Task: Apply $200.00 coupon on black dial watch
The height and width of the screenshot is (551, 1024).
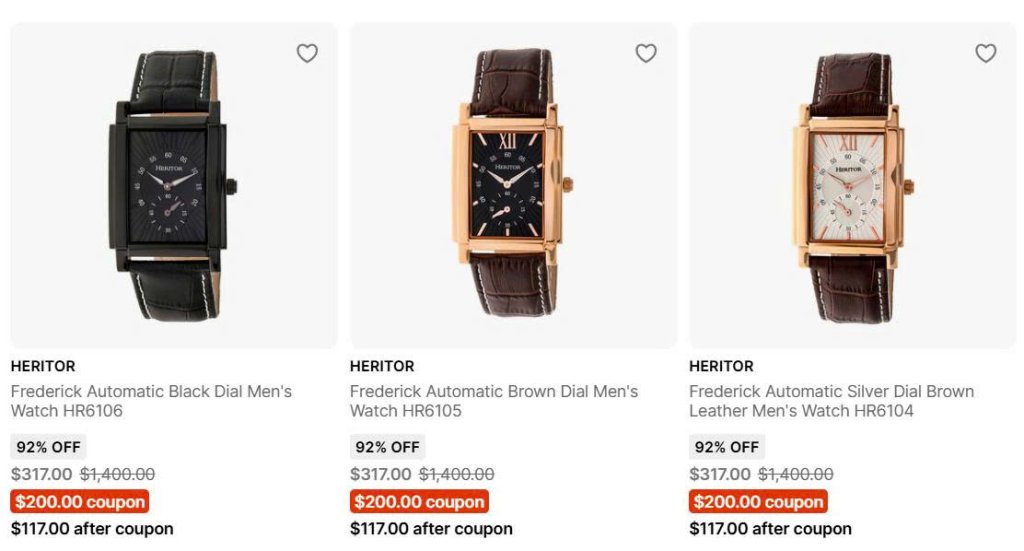Action: click(80, 502)
